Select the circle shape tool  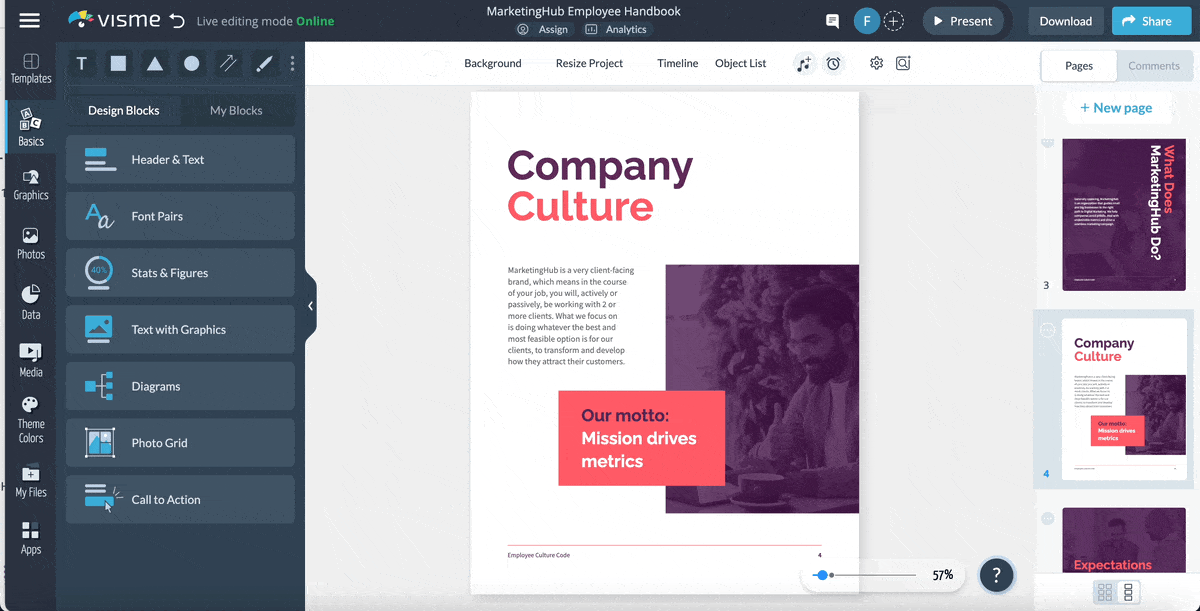[x=191, y=63]
